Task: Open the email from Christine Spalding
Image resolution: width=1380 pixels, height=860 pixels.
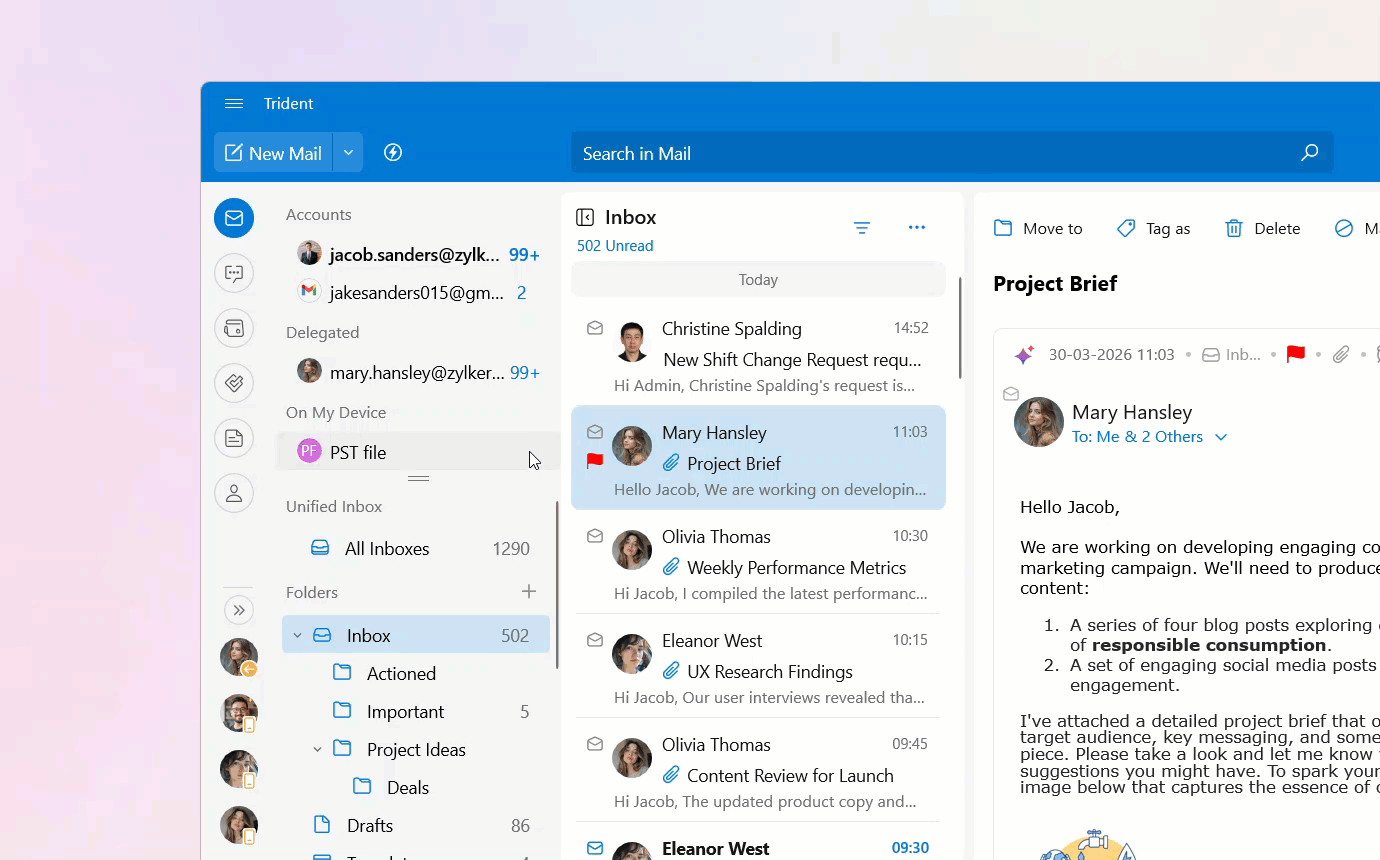Action: (758, 353)
